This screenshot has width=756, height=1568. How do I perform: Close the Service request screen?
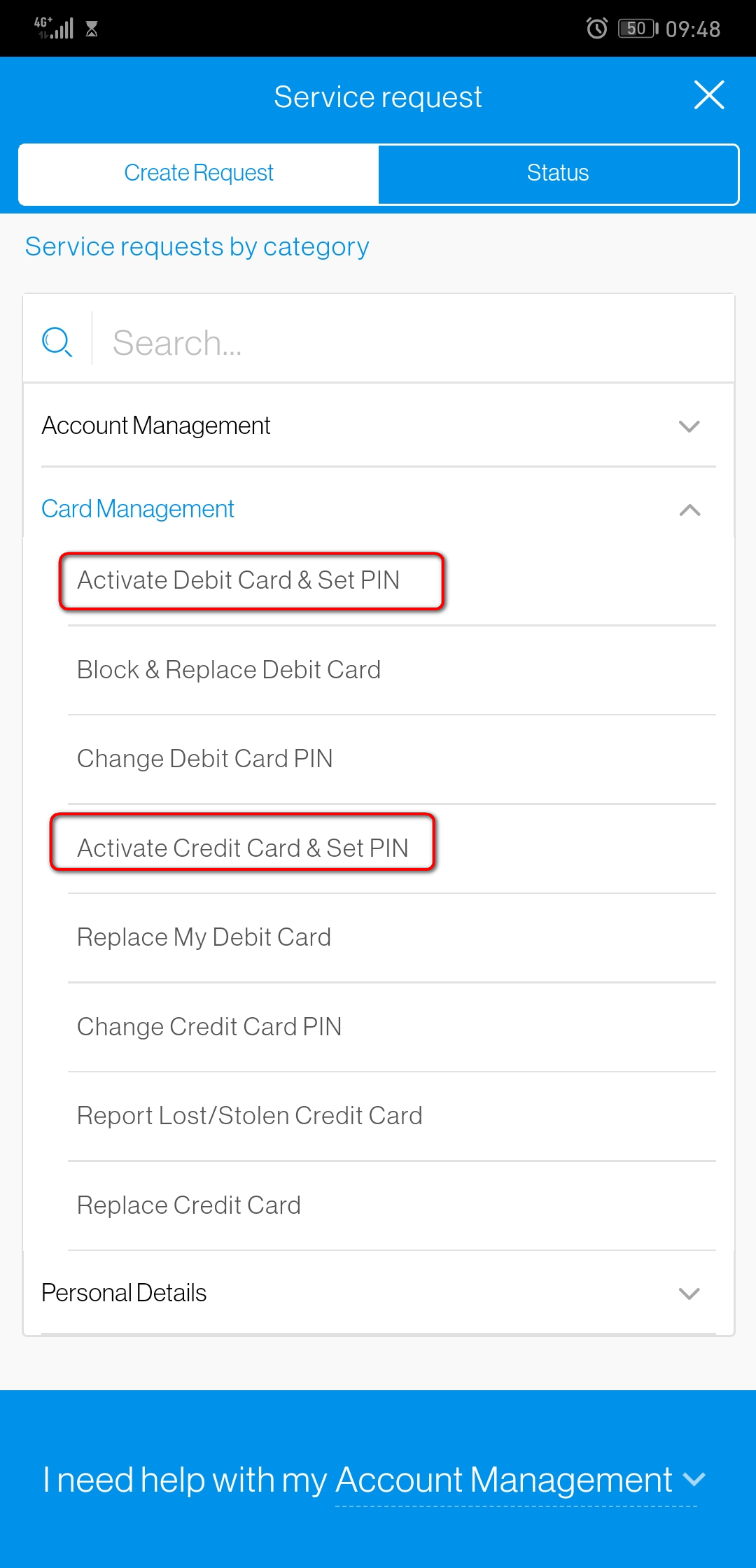point(710,95)
